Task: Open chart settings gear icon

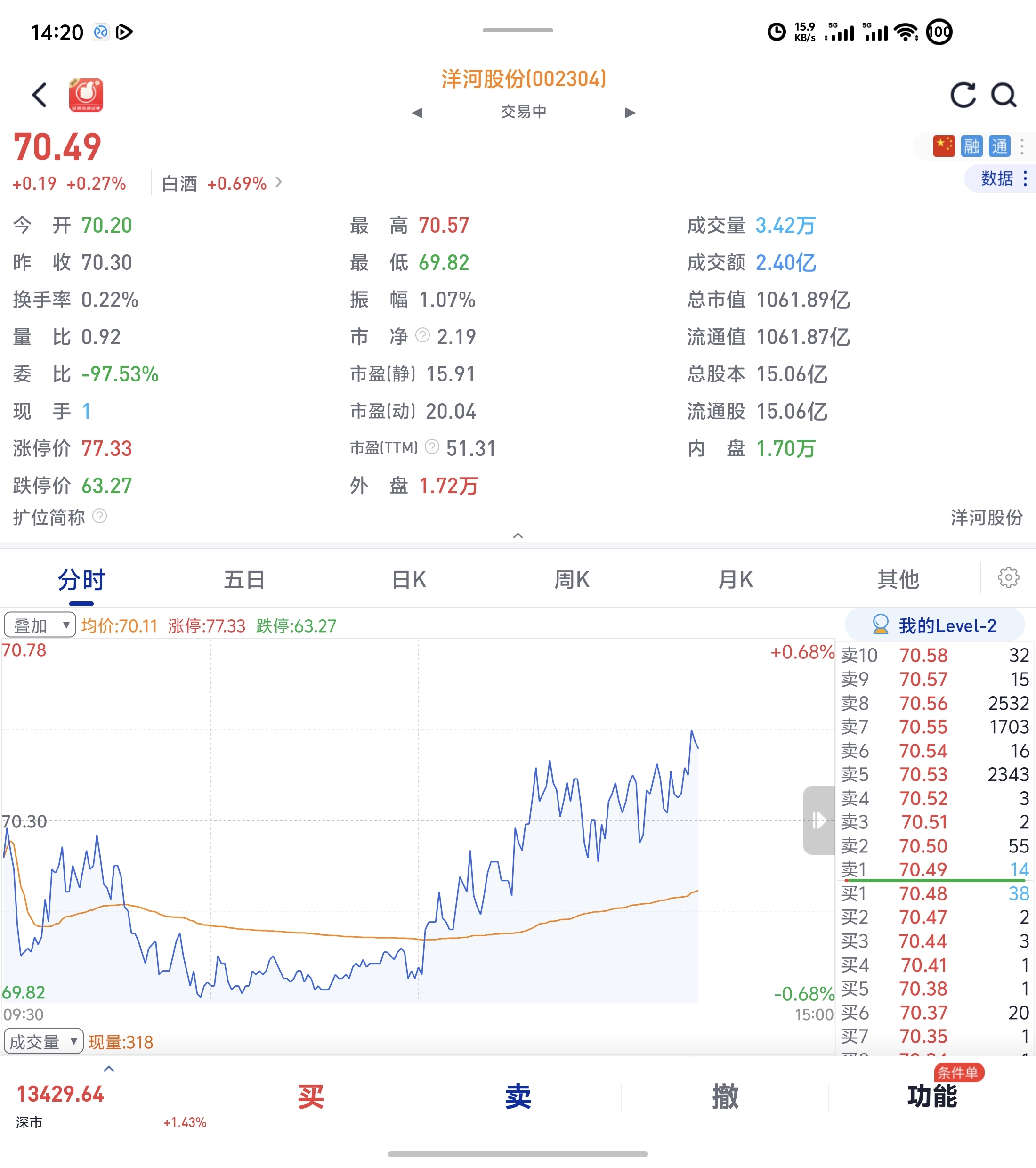Action: [x=1008, y=578]
